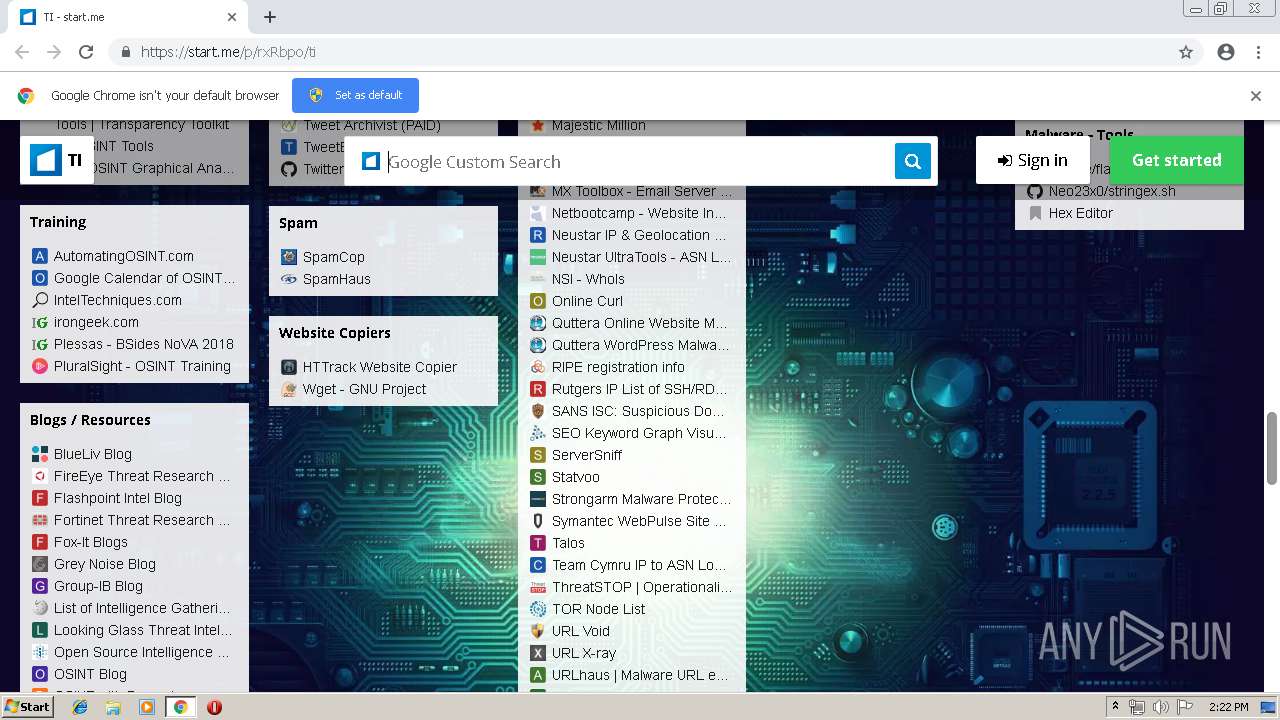Screen dimensions: 1280x720
Task: Click the Set as default button
Action: click(355, 95)
